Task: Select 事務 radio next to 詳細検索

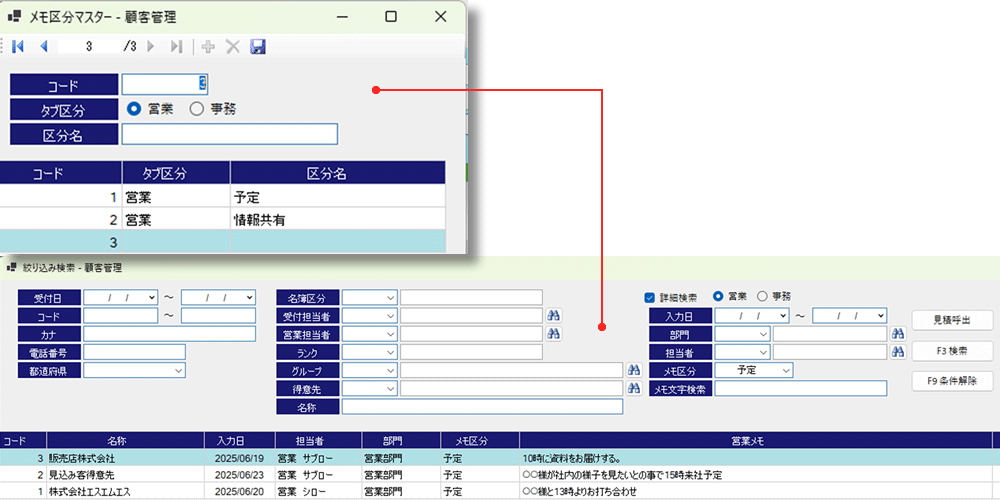Action: point(761,297)
